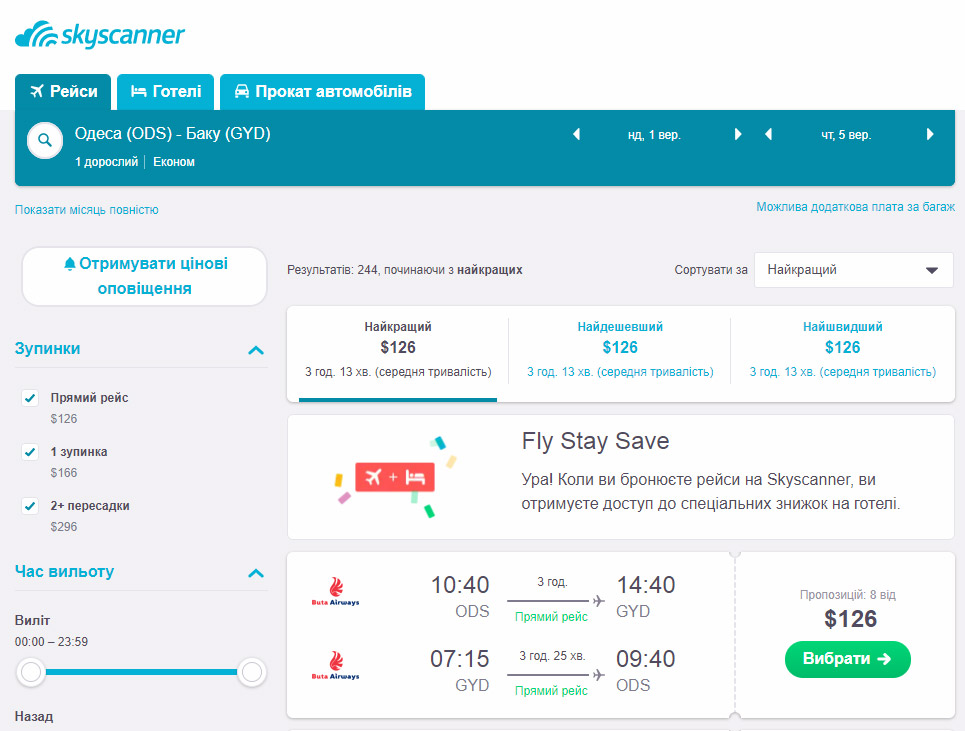The width and height of the screenshot is (965, 731).
Task: Click the plane icon on Рейси tab
Action: tap(37, 91)
